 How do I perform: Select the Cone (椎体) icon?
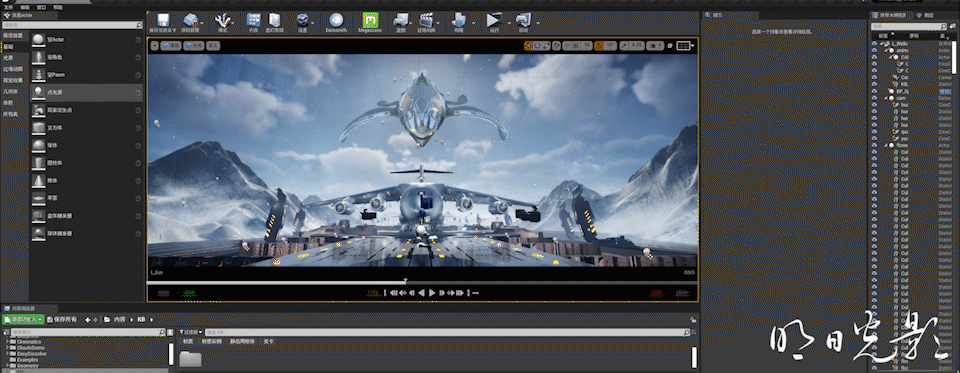(39, 181)
